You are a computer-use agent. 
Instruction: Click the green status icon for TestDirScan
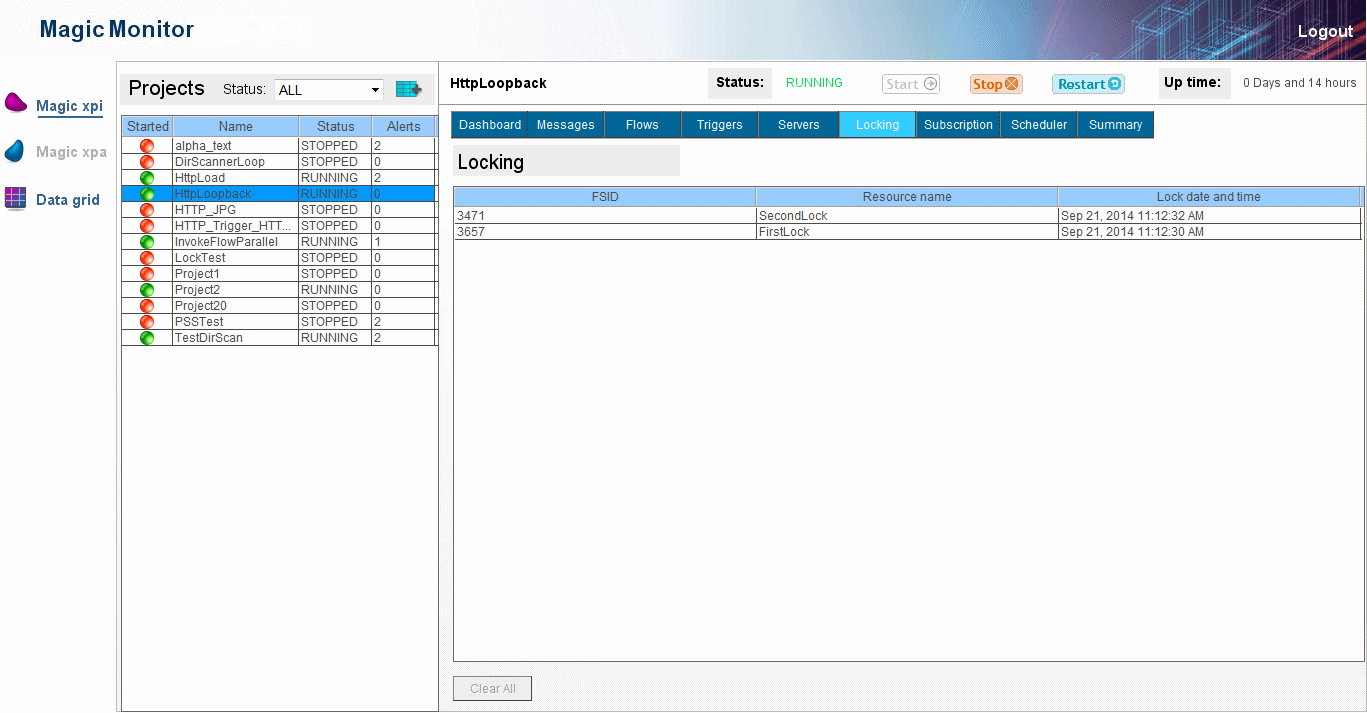pyautogui.click(x=147, y=338)
